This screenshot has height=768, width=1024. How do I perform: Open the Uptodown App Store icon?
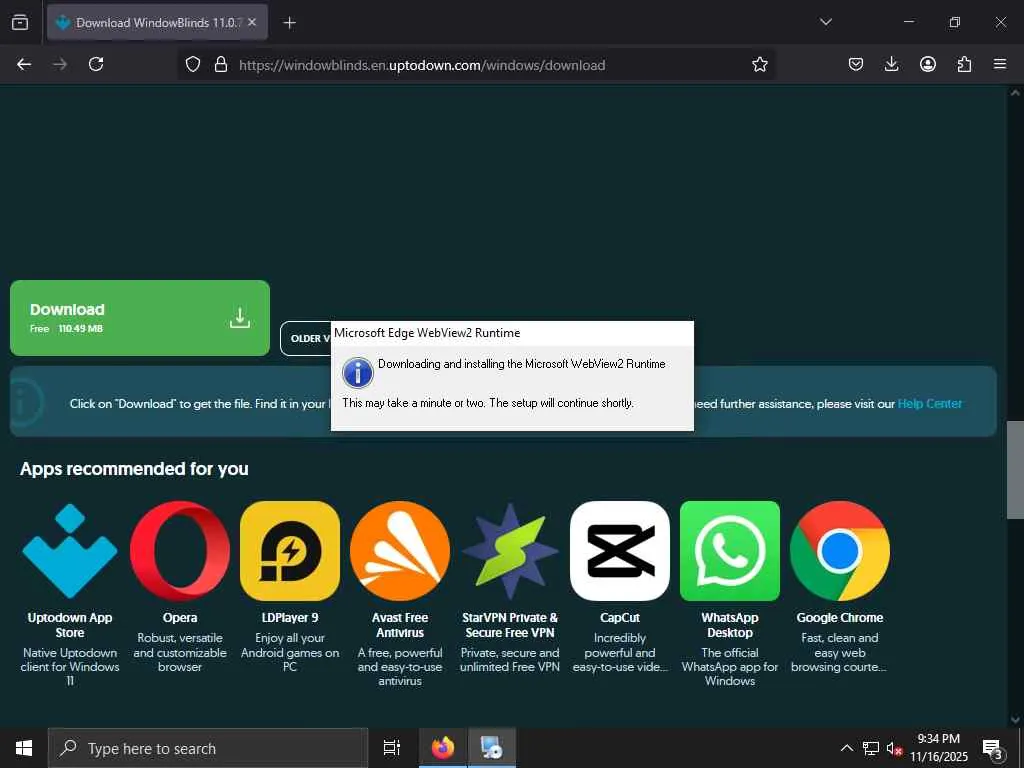click(x=70, y=551)
